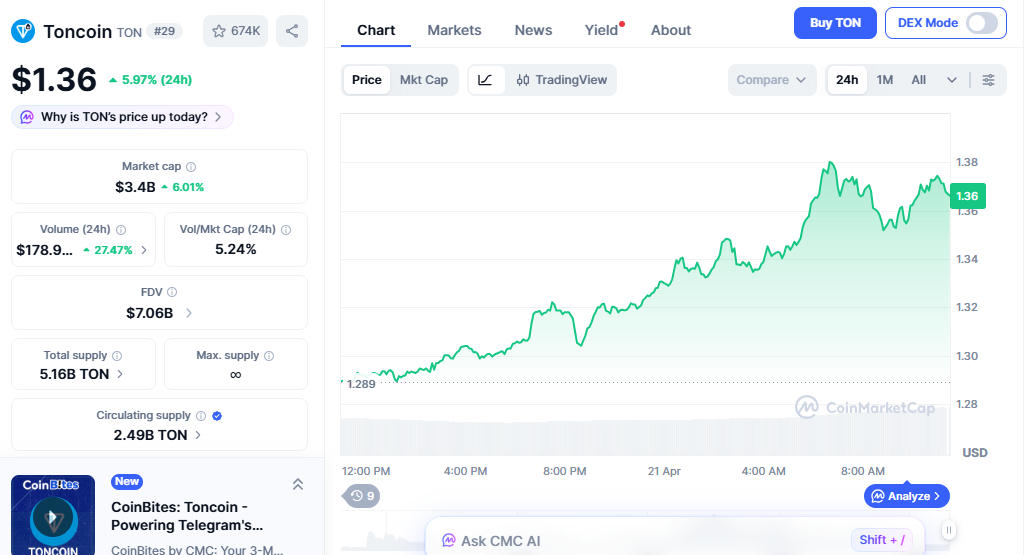Open the share icon button
The height and width of the screenshot is (555, 1024).
coord(292,31)
